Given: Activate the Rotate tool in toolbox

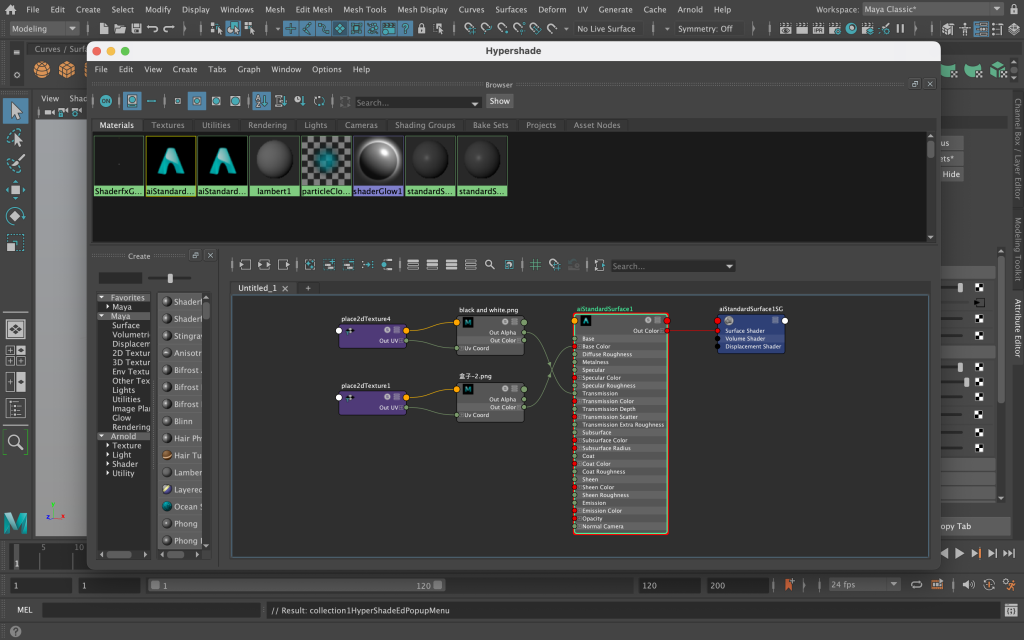Looking at the screenshot, I should pos(15,216).
